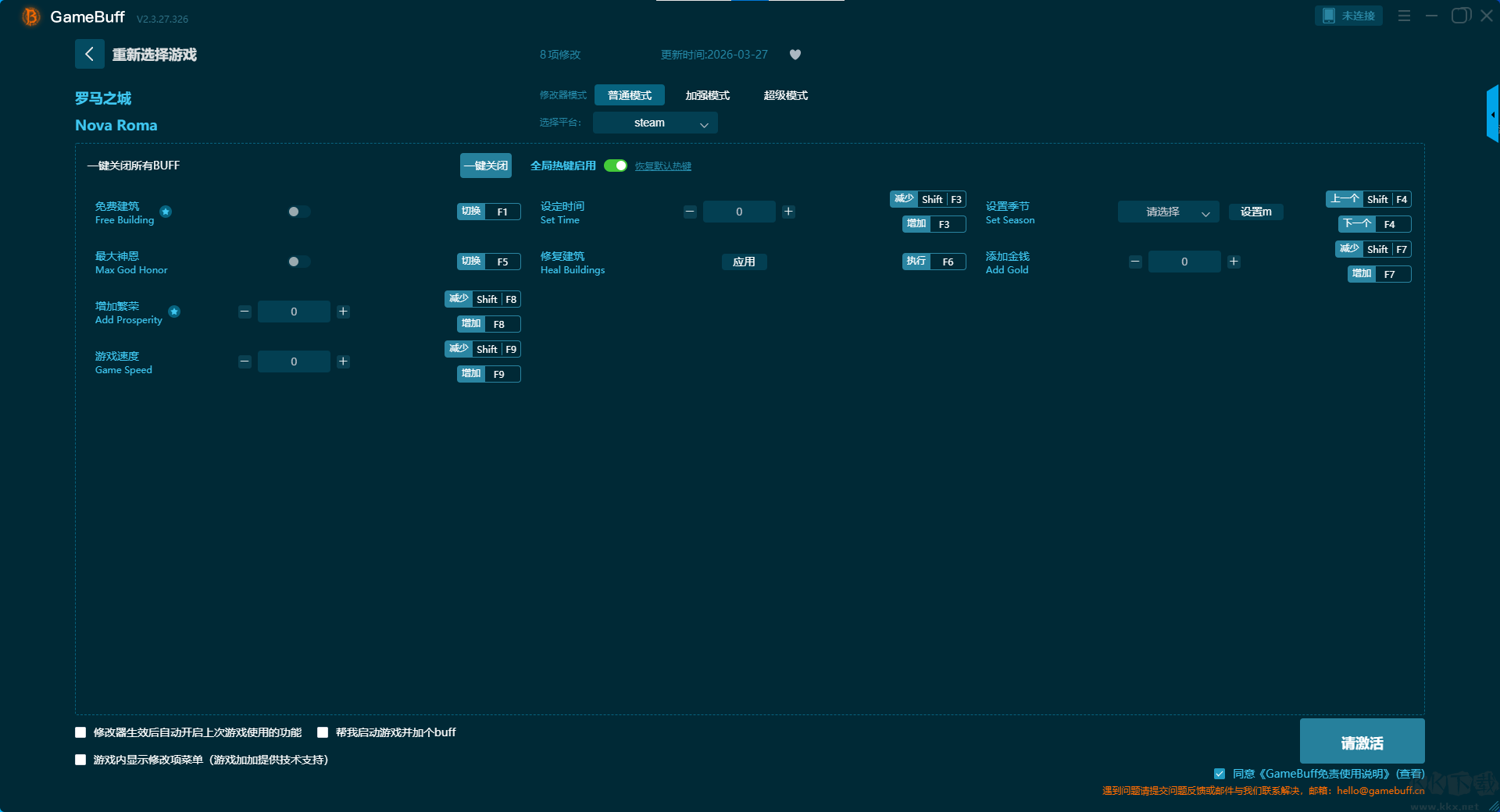Screen dimensions: 1500x812
Task: Toggle the Free Building switch
Action: coord(298,212)
